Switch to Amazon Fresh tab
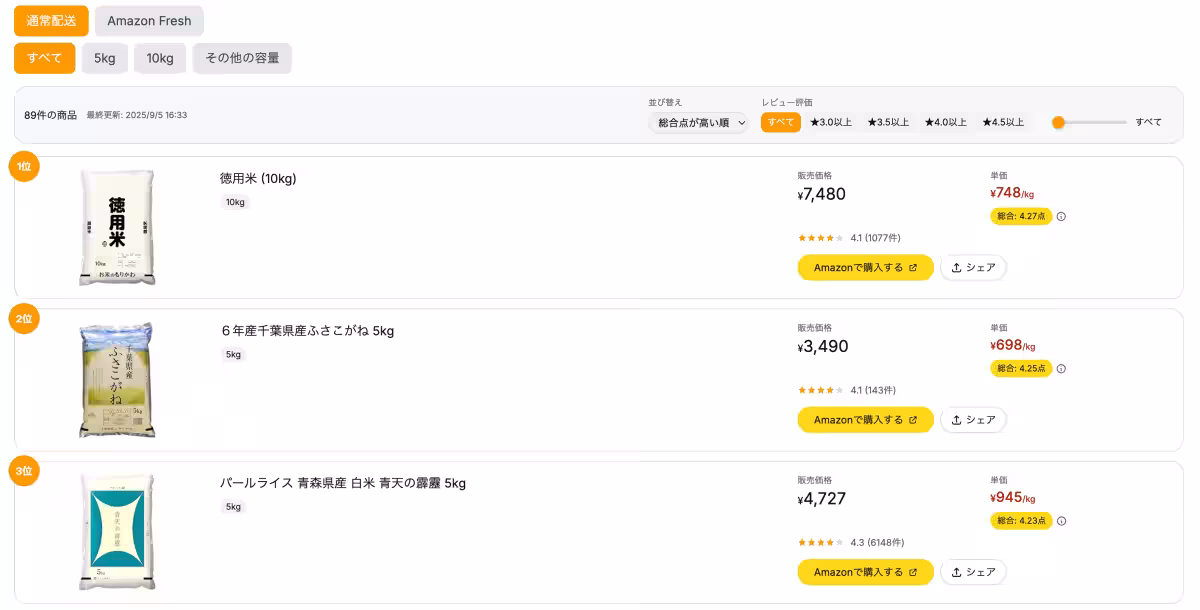 coord(149,21)
